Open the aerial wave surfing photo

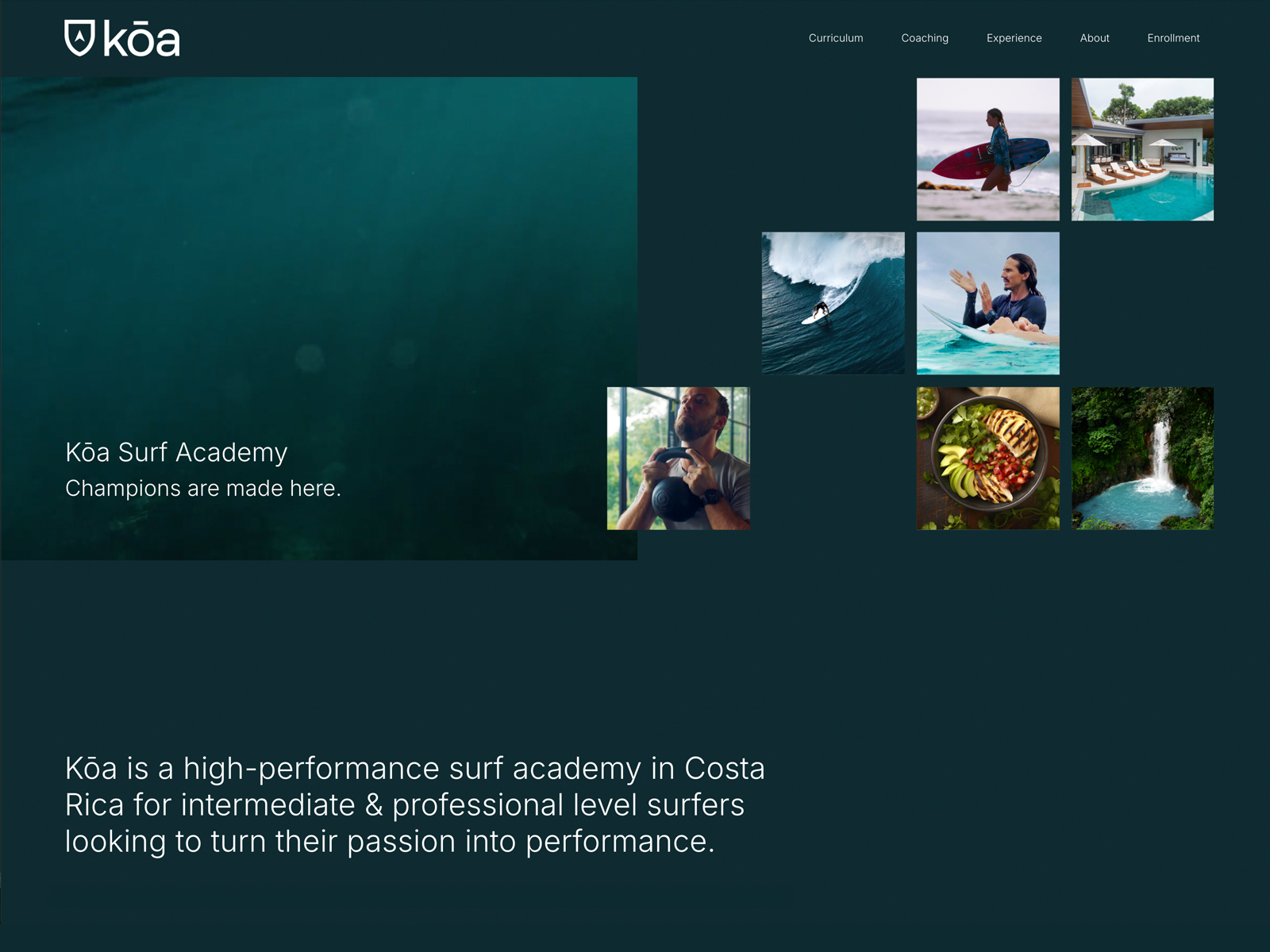[x=833, y=303]
